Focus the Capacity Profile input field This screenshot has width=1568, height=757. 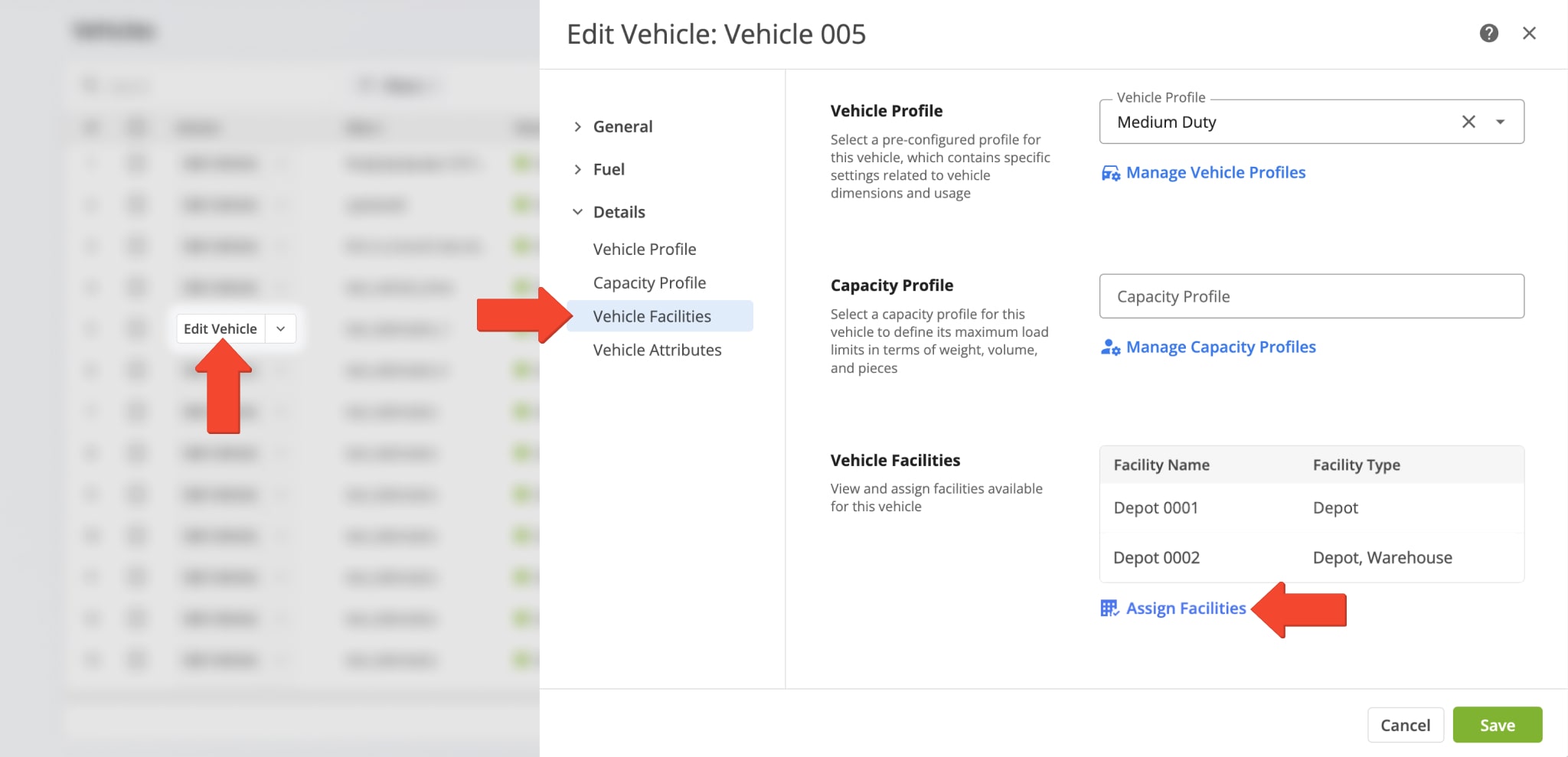1312,296
